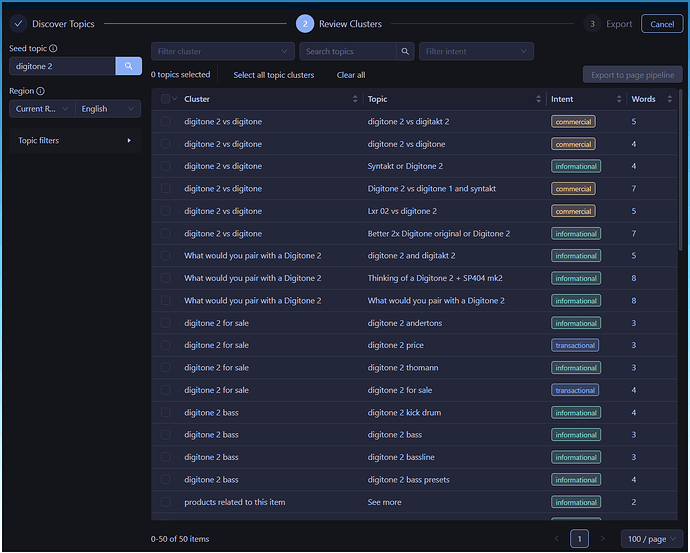The height and width of the screenshot is (553, 690).
Task: Tick the select-all checkbox in table header
Action: point(165,99)
